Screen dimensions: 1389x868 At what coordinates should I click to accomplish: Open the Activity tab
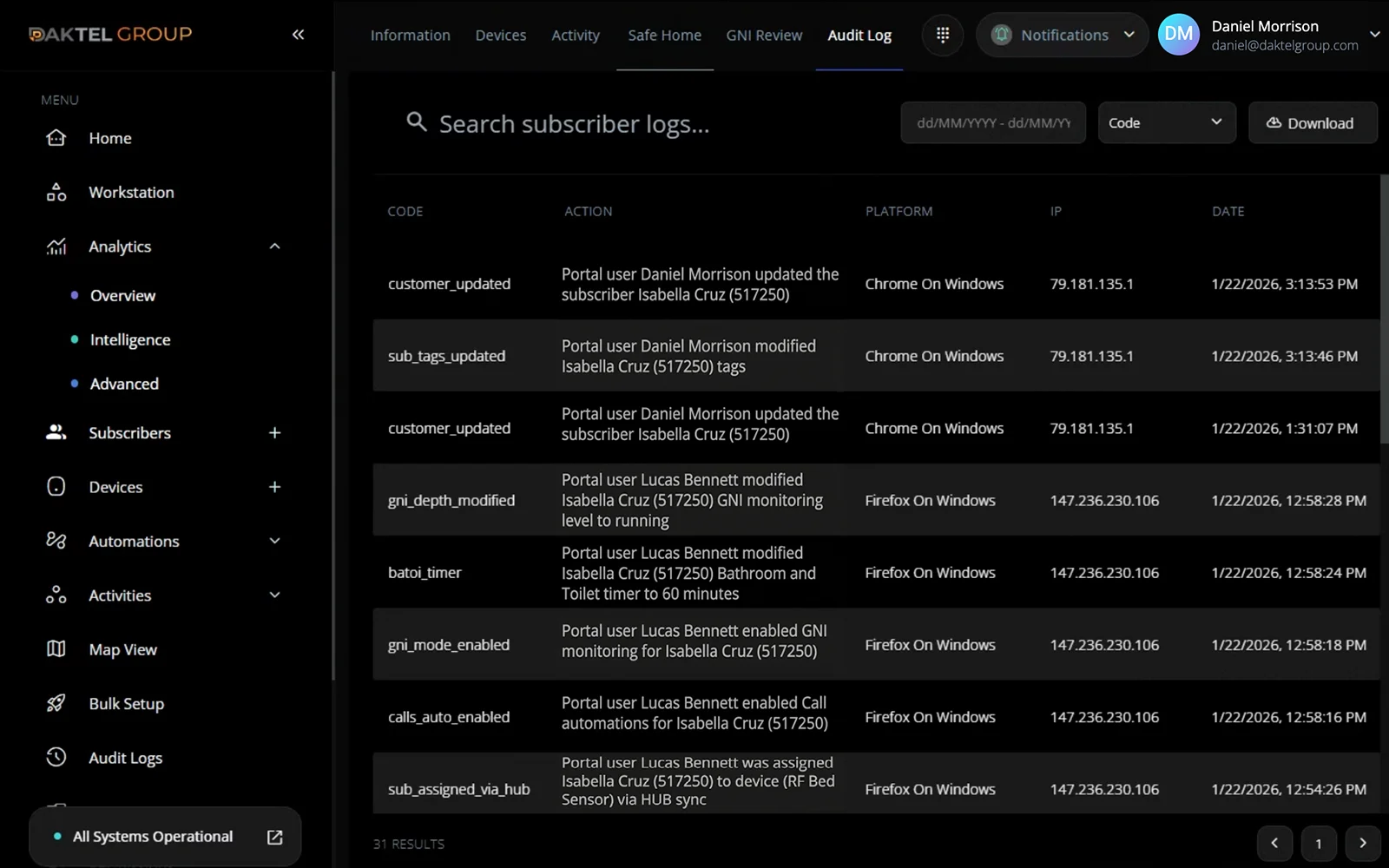pyautogui.click(x=576, y=36)
